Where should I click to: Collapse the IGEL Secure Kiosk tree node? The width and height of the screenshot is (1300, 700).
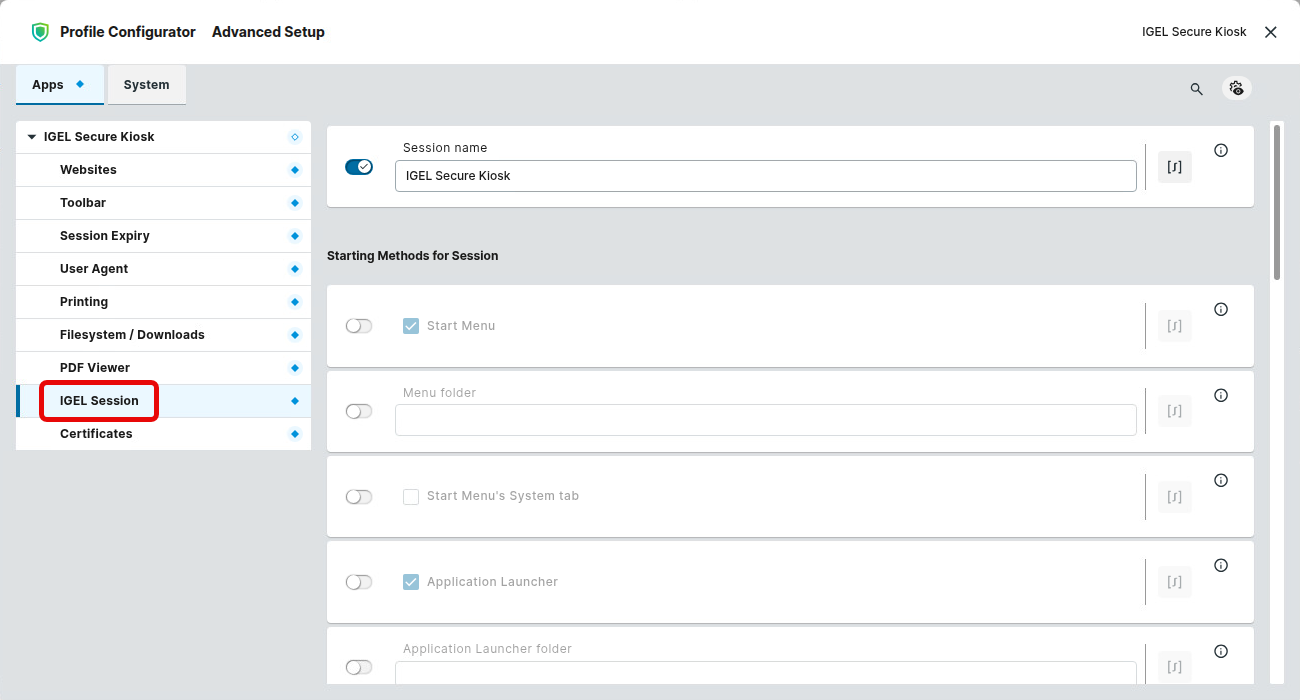click(32, 137)
